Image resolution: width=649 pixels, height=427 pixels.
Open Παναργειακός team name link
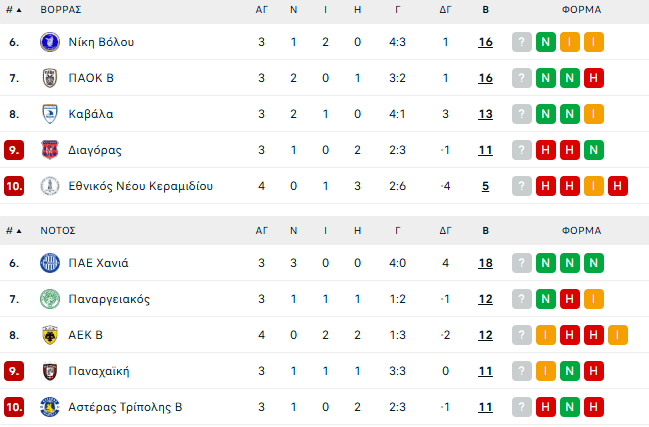[110, 299]
